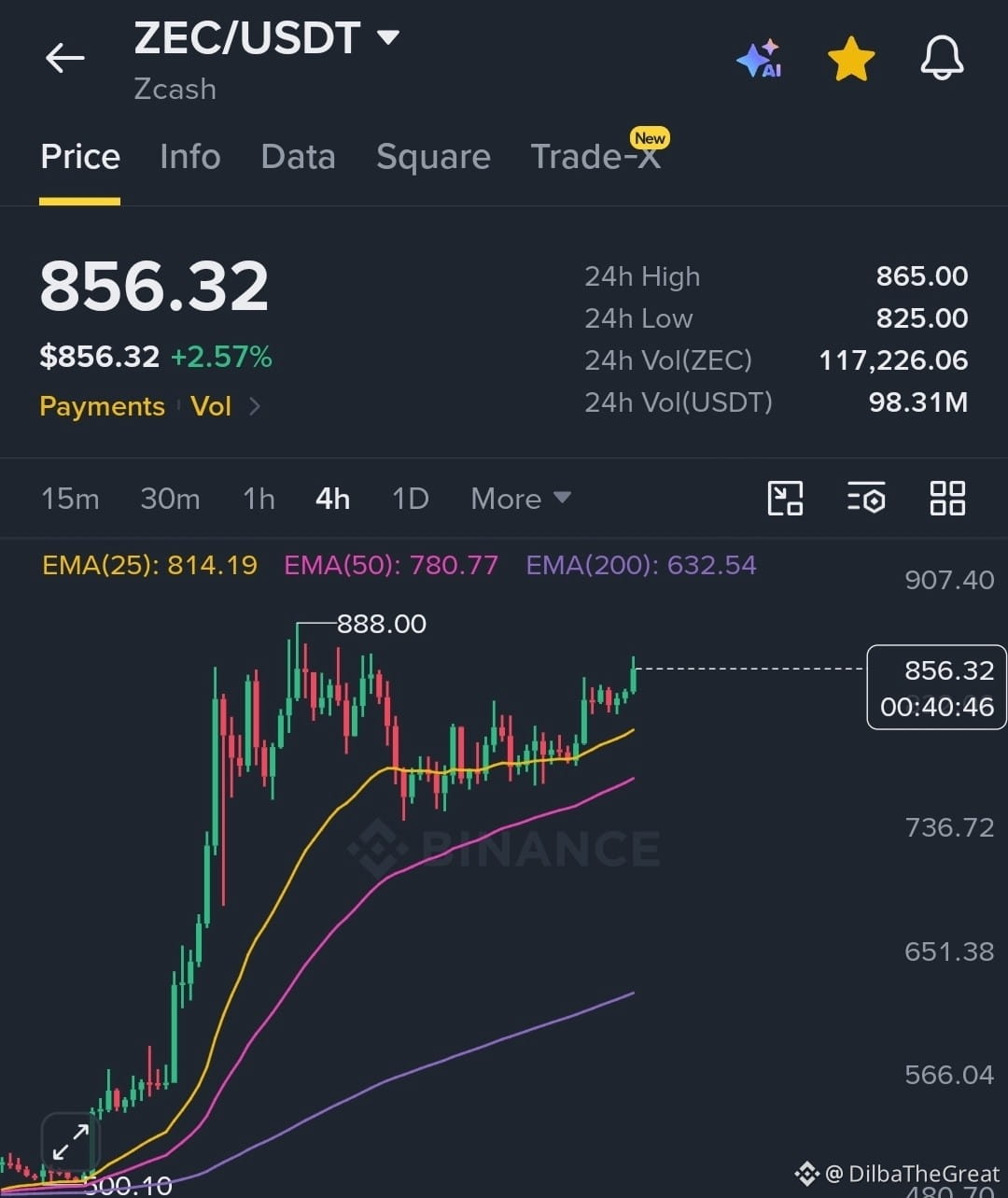The width and height of the screenshot is (1008, 1198).
Task: Tap the Payments tag link
Action: (x=102, y=406)
